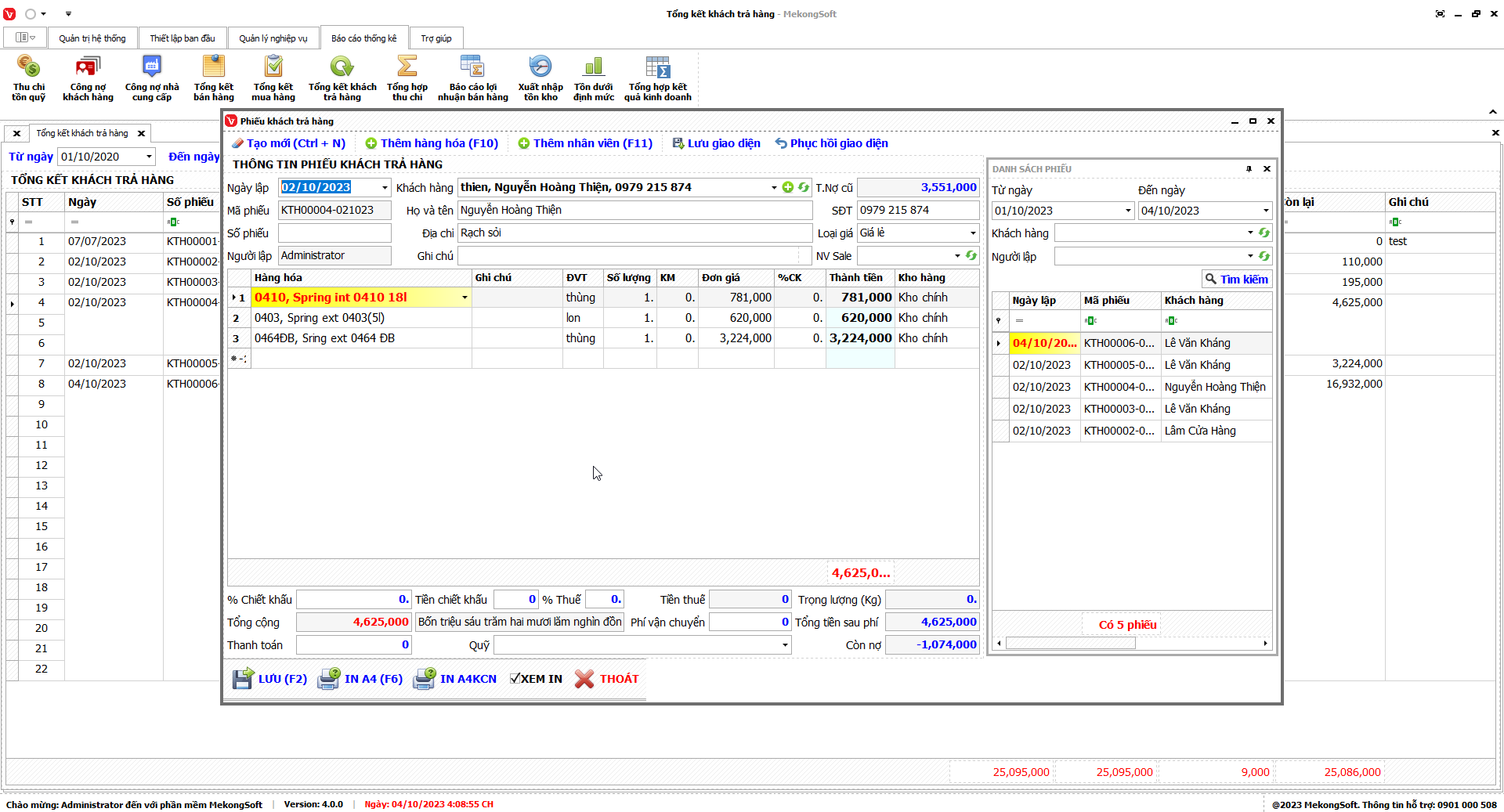The width and height of the screenshot is (1504, 812).
Task: Open Công nợ khách hàng report
Action: coord(88,78)
